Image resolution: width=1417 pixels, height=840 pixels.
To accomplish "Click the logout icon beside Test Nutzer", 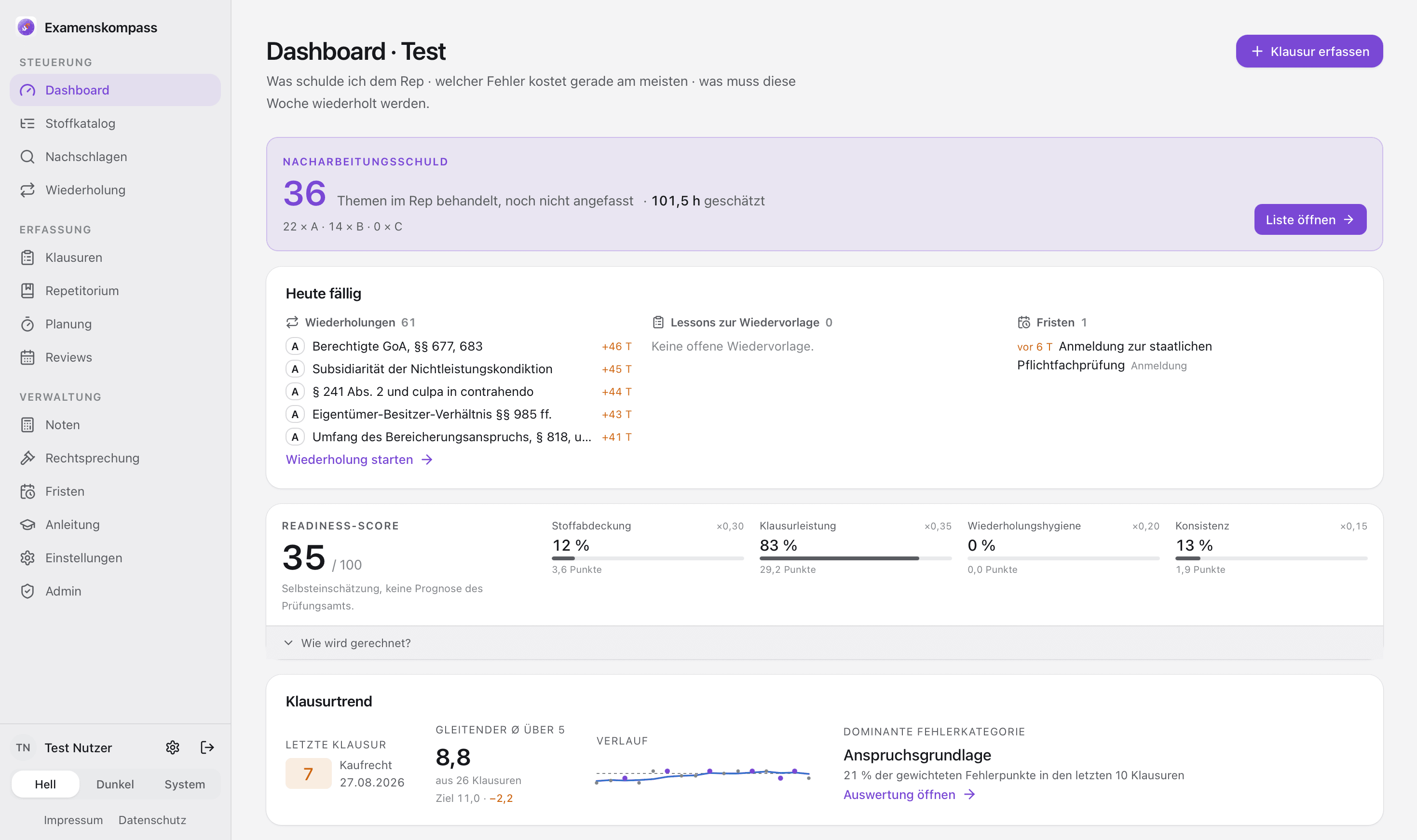I will [207, 748].
